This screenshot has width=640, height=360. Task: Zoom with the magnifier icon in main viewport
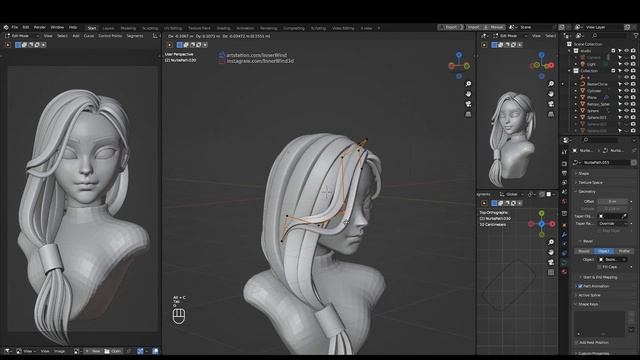[468, 84]
